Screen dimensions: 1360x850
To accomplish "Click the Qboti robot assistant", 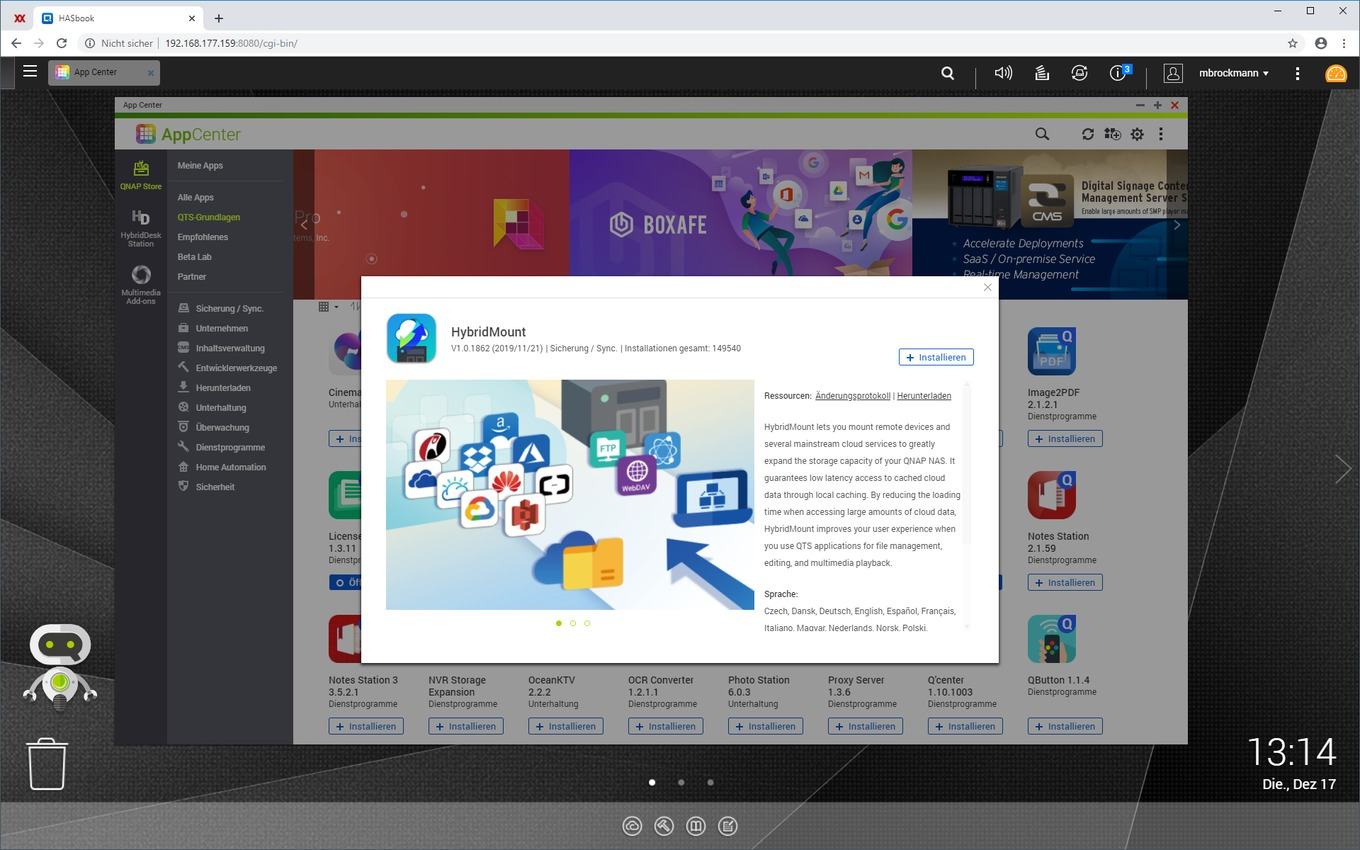I will 61,666.
